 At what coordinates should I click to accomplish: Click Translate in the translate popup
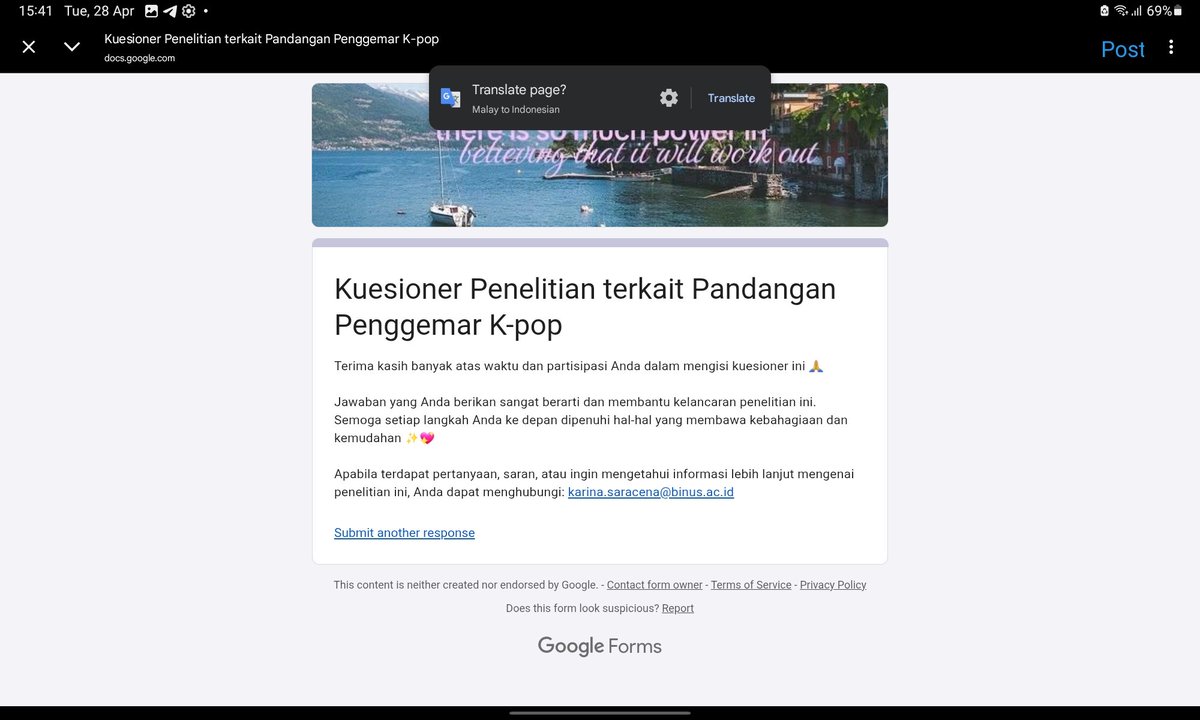[731, 98]
